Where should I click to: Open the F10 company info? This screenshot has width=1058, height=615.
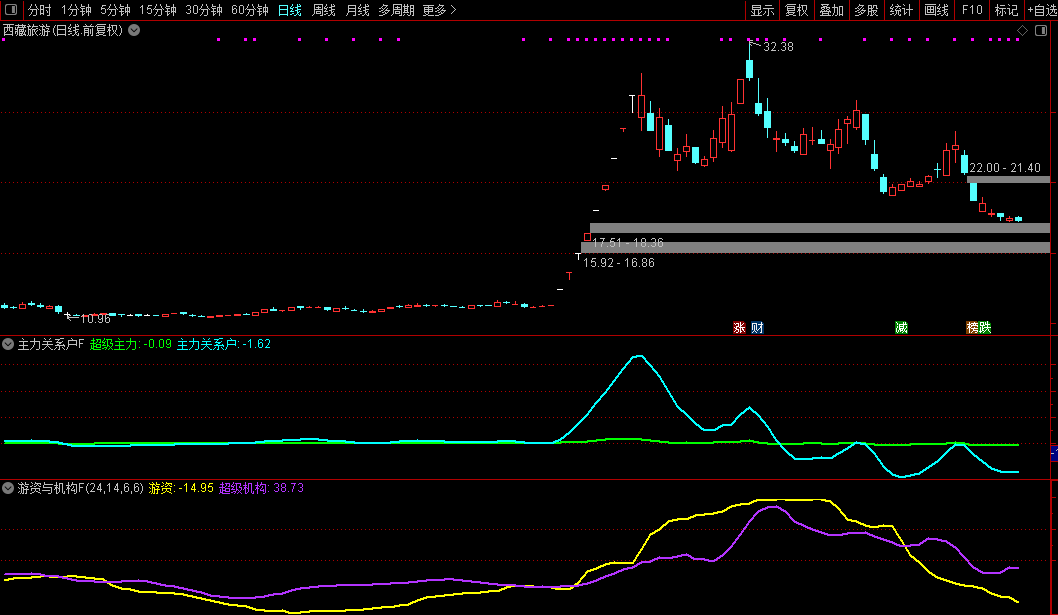971,10
